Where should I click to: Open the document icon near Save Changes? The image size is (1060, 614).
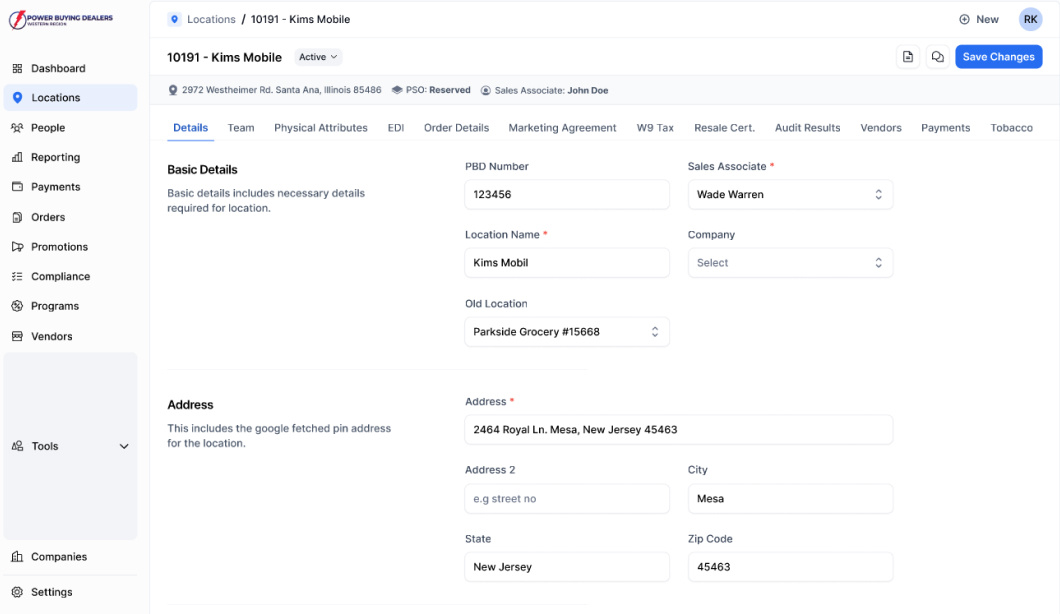coord(908,57)
